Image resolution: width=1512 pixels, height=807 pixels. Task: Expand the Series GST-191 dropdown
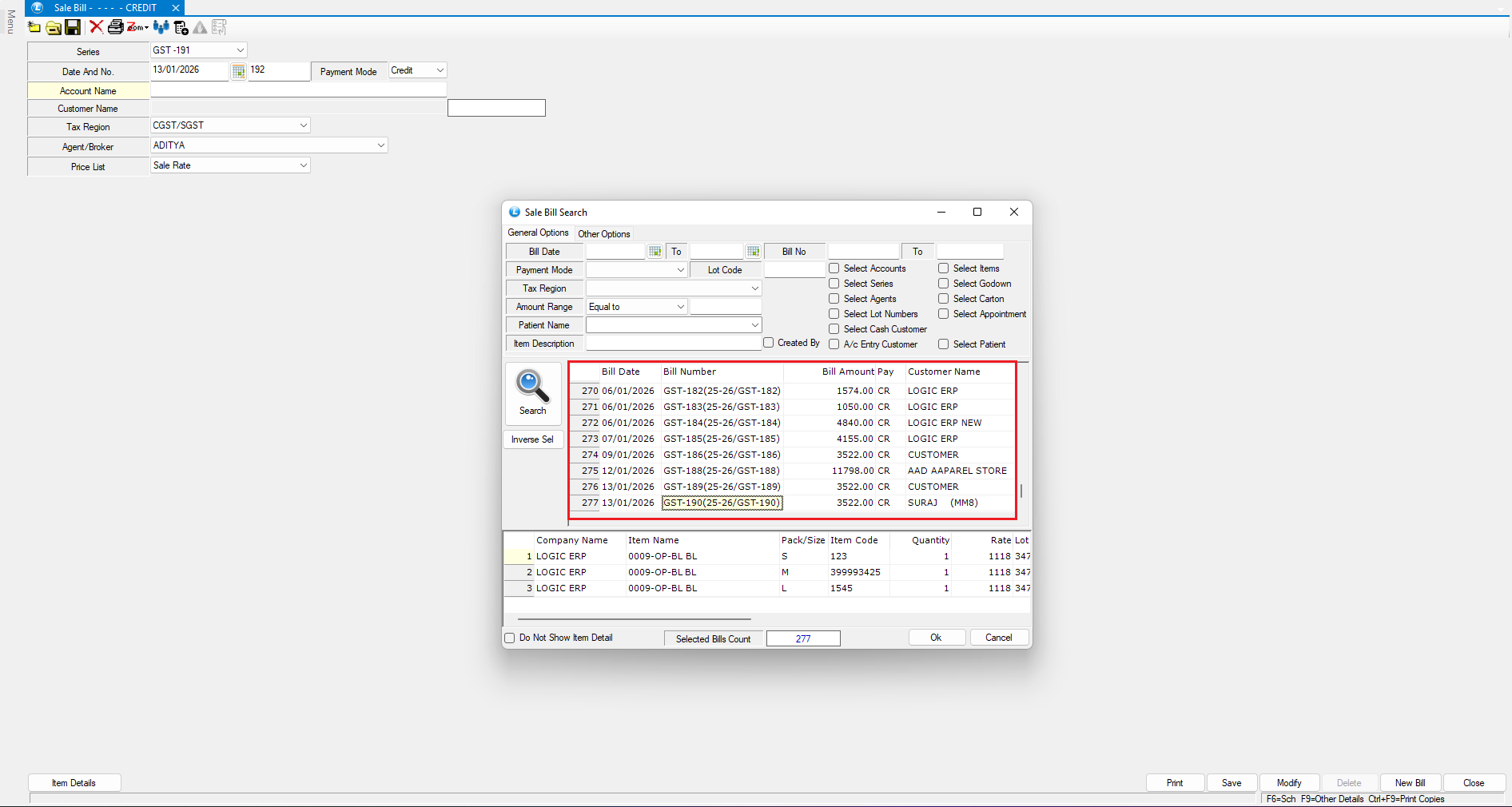240,50
